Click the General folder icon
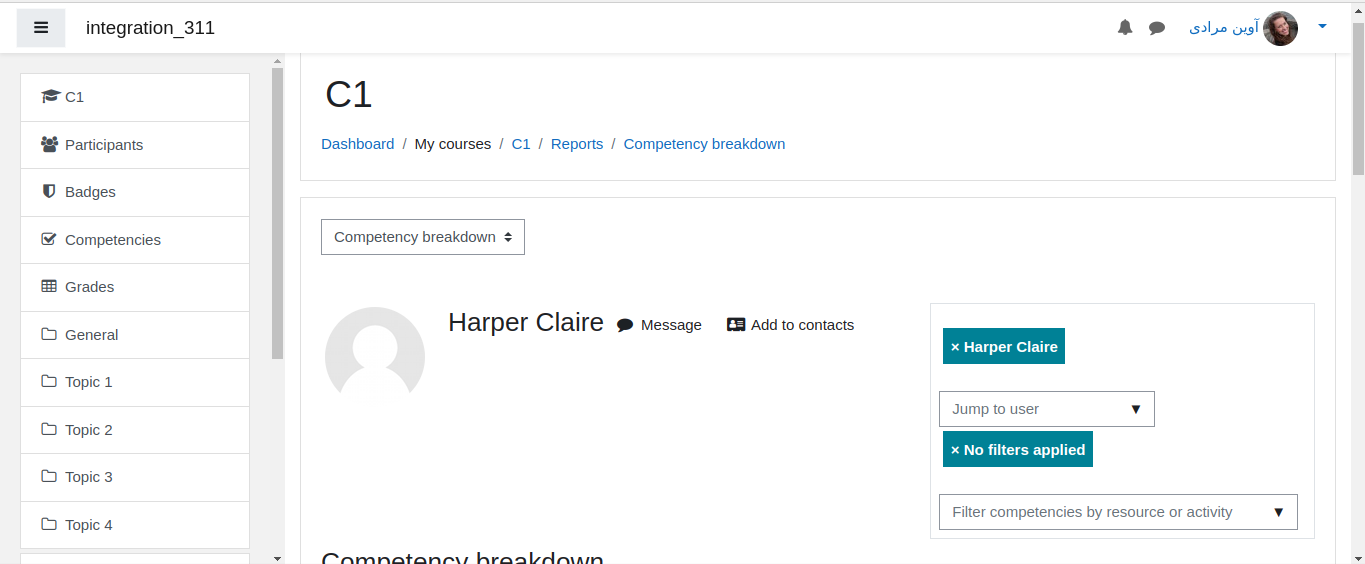The height and width of the screenshot is (564, 1365). (49, 334)
